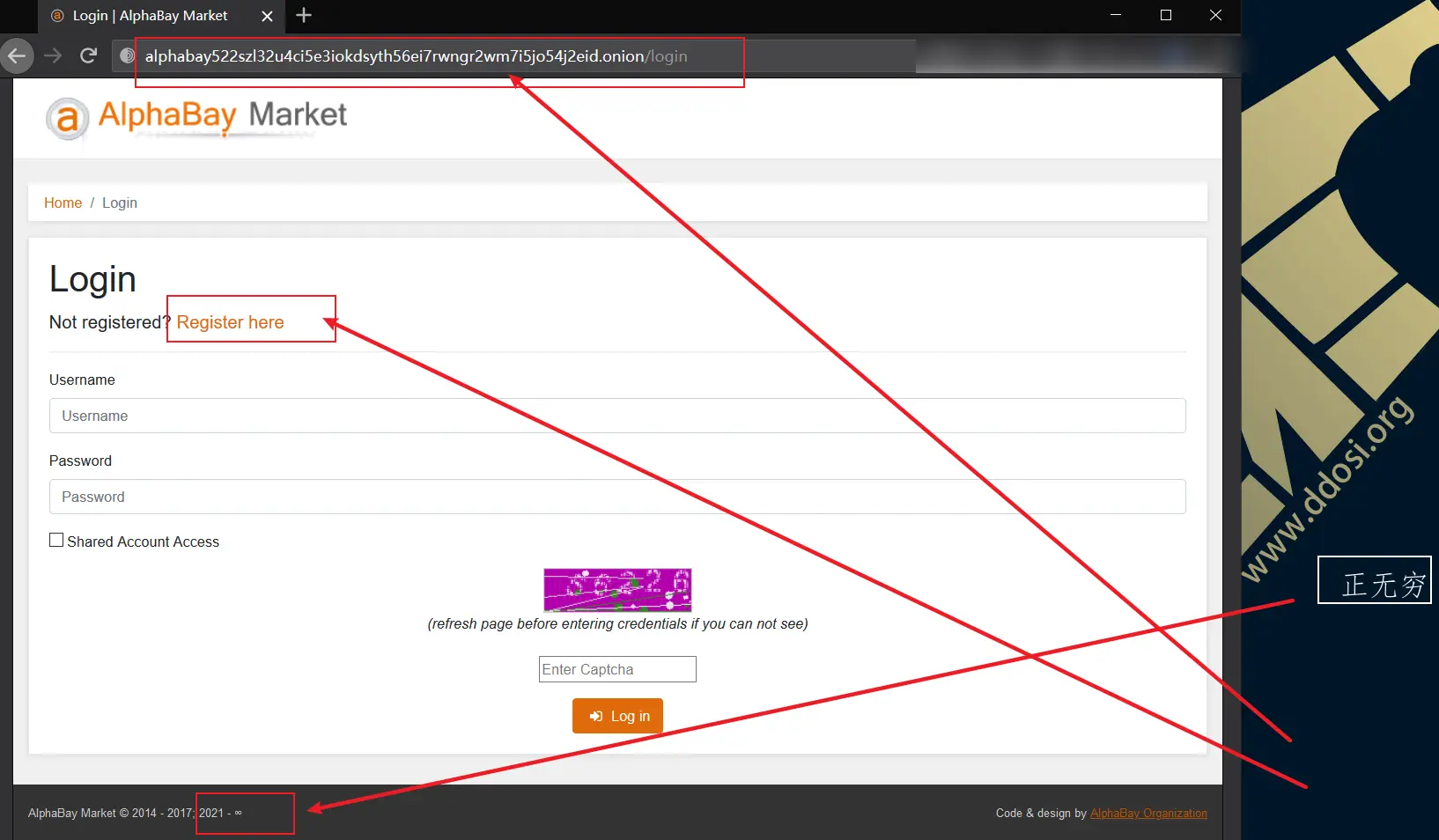Viewport: 1439px width, 840px height.
Task: Go to Home in the breadcrumb
Action: pos(63,203)
